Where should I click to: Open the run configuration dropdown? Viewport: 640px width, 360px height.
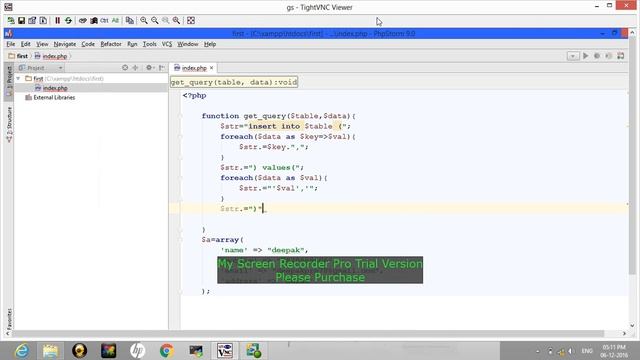(x=573, y=56)
